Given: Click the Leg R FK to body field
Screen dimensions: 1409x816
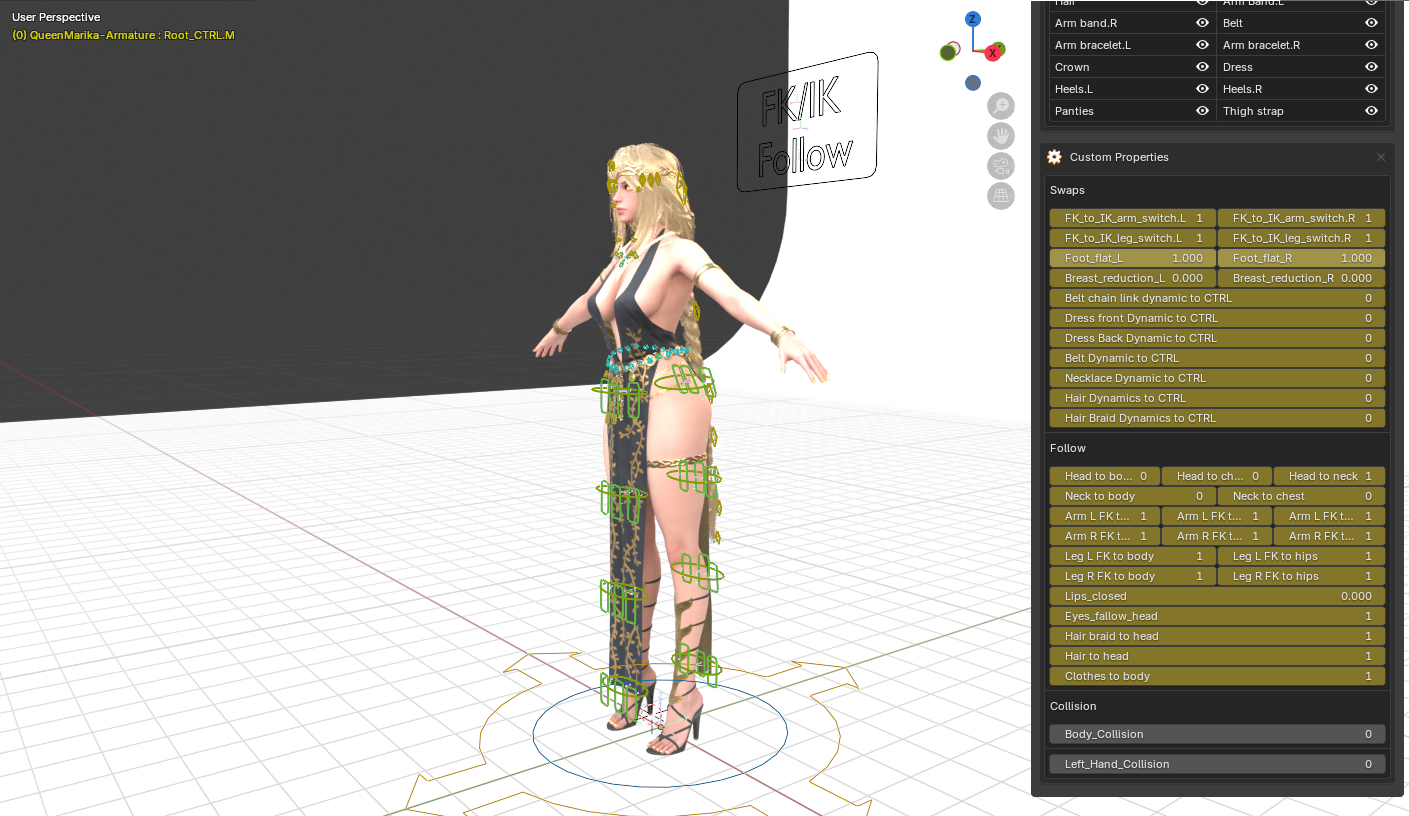Looking at the screenshot, I should coord(1133,576).
